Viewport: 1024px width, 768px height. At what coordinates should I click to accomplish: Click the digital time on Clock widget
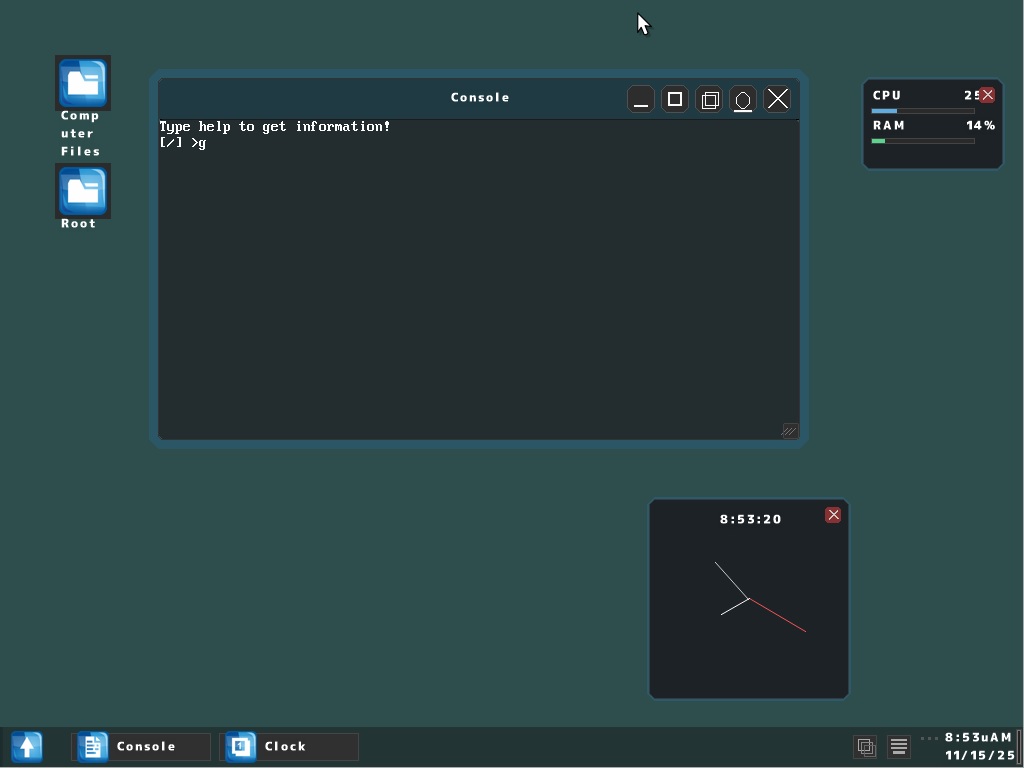tap(750, 519)
